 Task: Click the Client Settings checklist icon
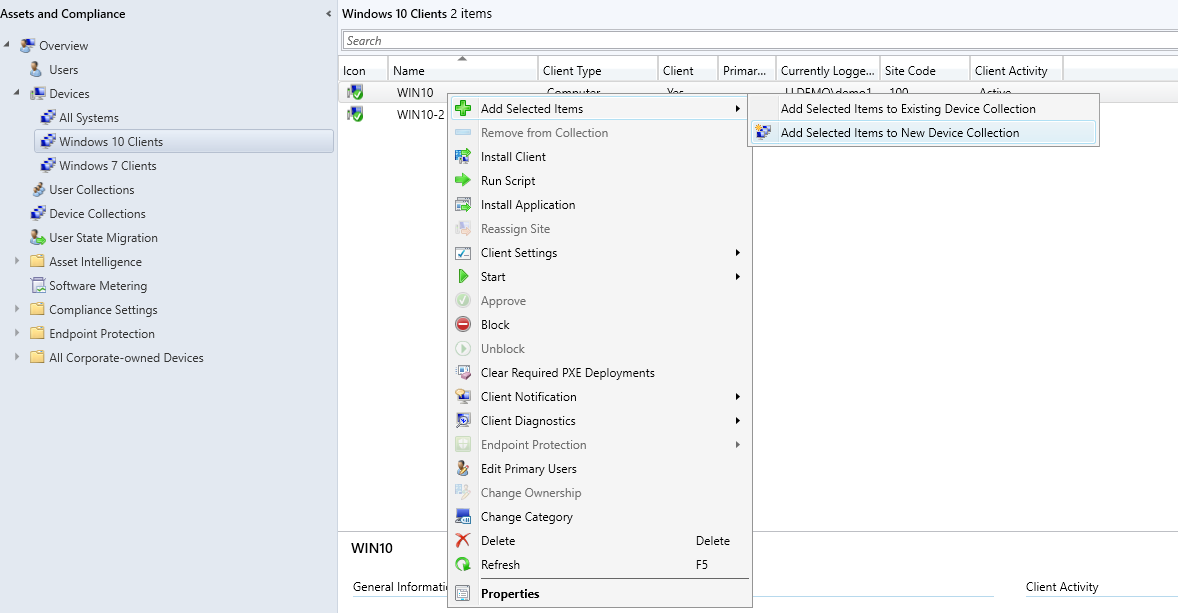coord(463,252)
